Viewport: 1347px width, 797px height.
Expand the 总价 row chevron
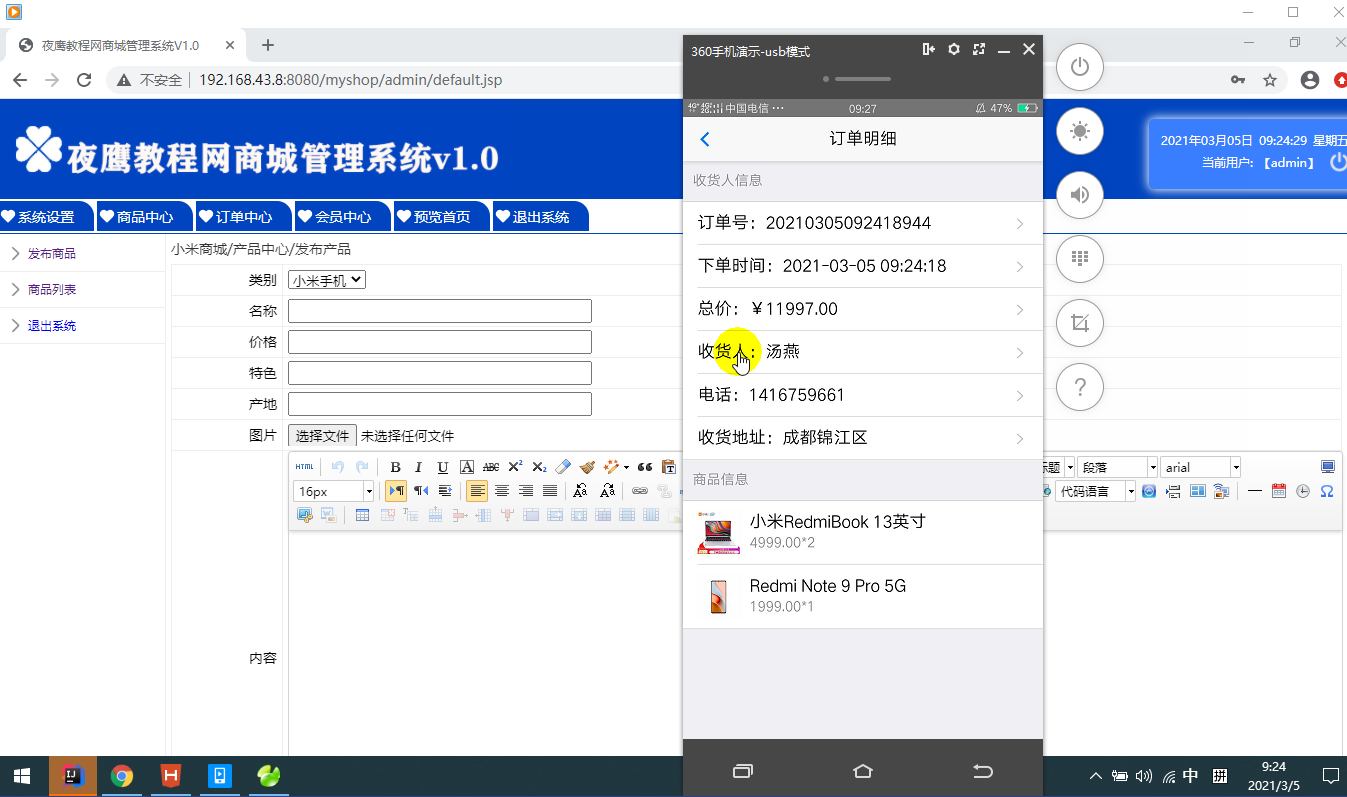[x=1020, y=310]
